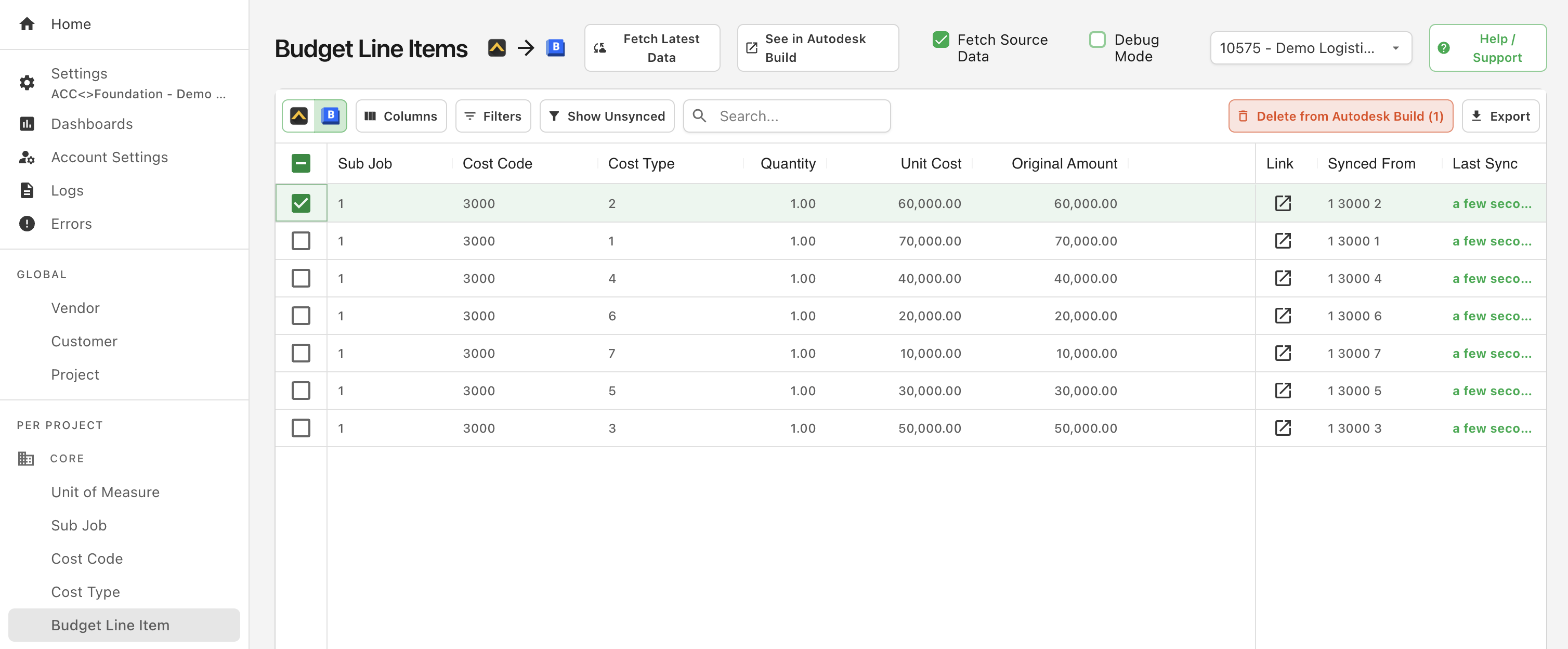Screen dimensions: 1568x649
Task: Click Show Unsynced button
Action: [x=606, y=115]
